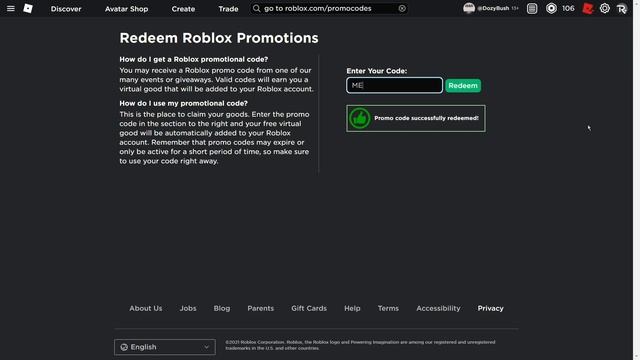
Task: Focus the Enter Your Code field
Action: [x=394, y=85]
